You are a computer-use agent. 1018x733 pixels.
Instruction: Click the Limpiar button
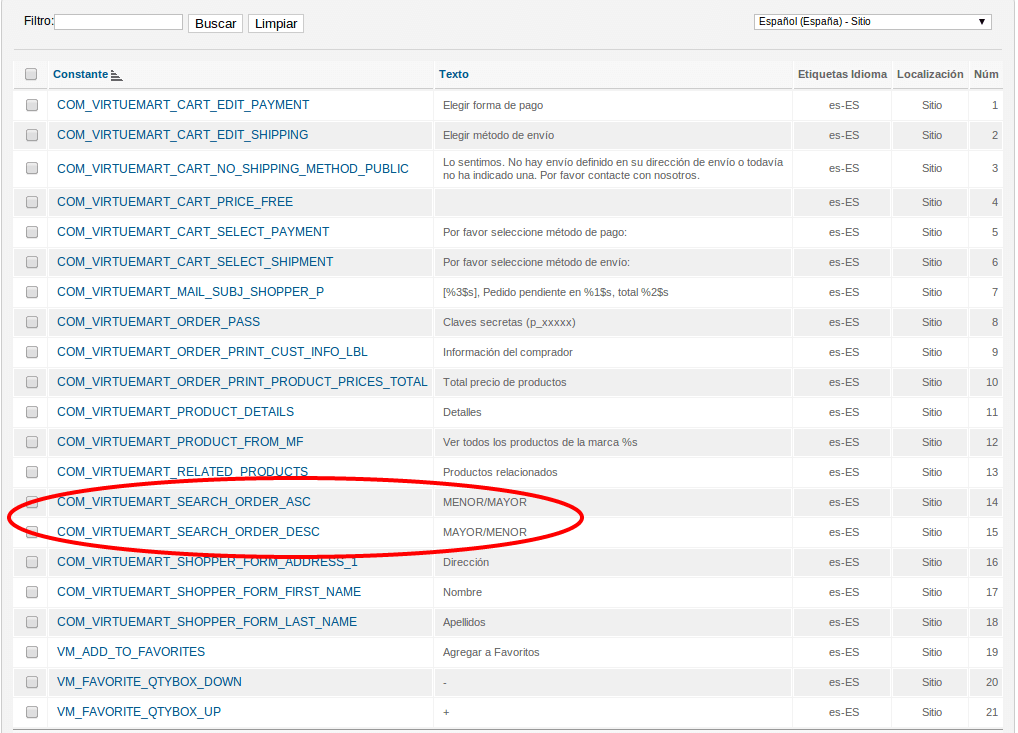click(276, 23)
